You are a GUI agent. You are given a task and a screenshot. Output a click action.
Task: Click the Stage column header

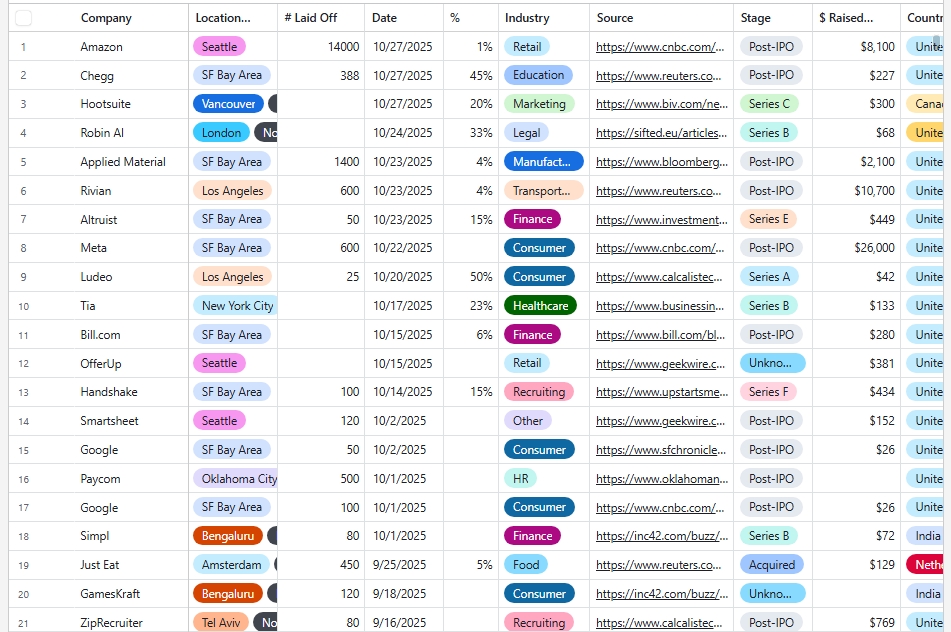point(755,18)
